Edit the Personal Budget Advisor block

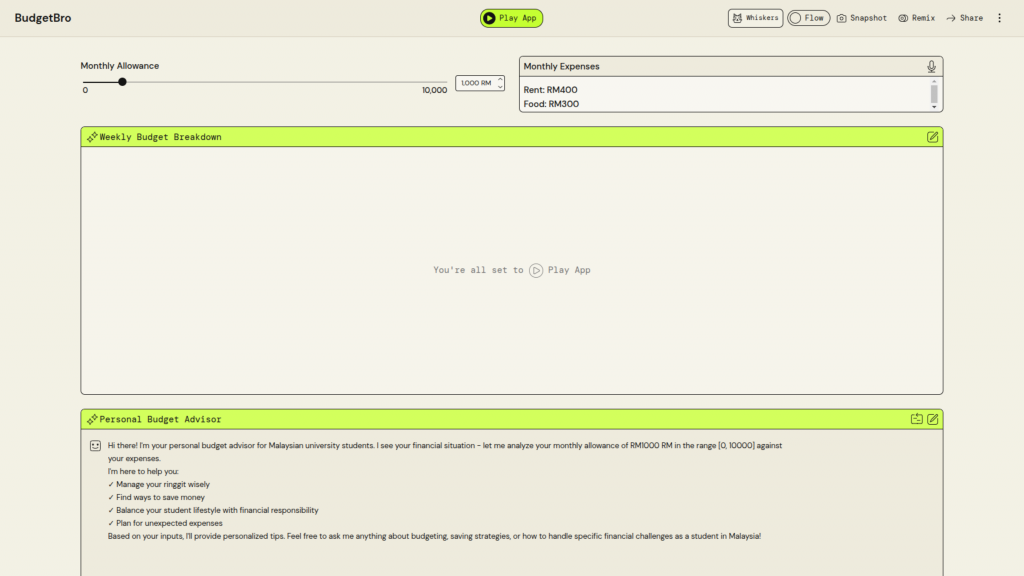point(932,419)
